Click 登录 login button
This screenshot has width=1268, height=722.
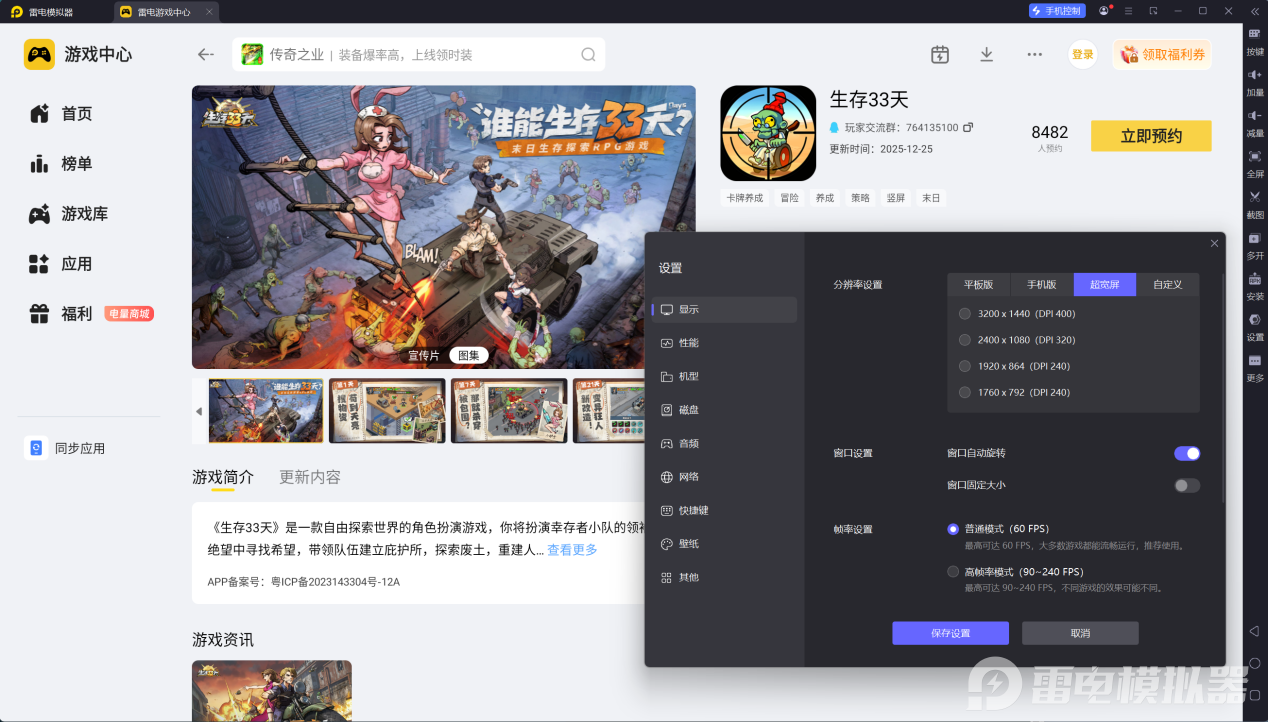[1083, 55]
